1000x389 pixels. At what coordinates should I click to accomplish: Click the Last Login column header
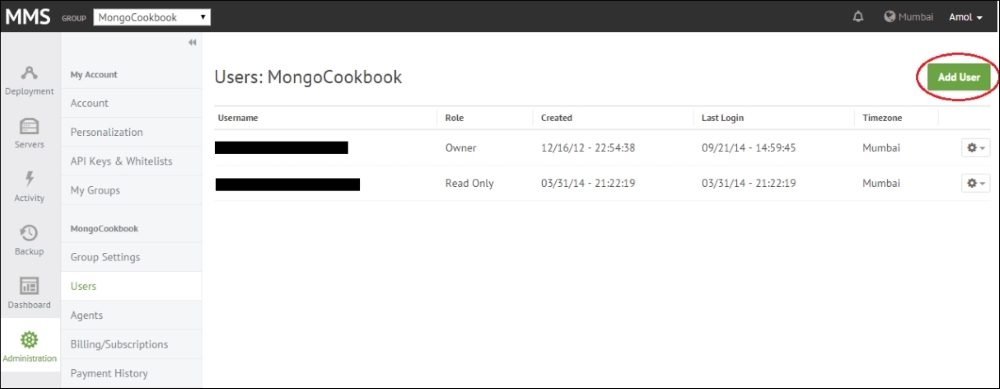point(723,118)
